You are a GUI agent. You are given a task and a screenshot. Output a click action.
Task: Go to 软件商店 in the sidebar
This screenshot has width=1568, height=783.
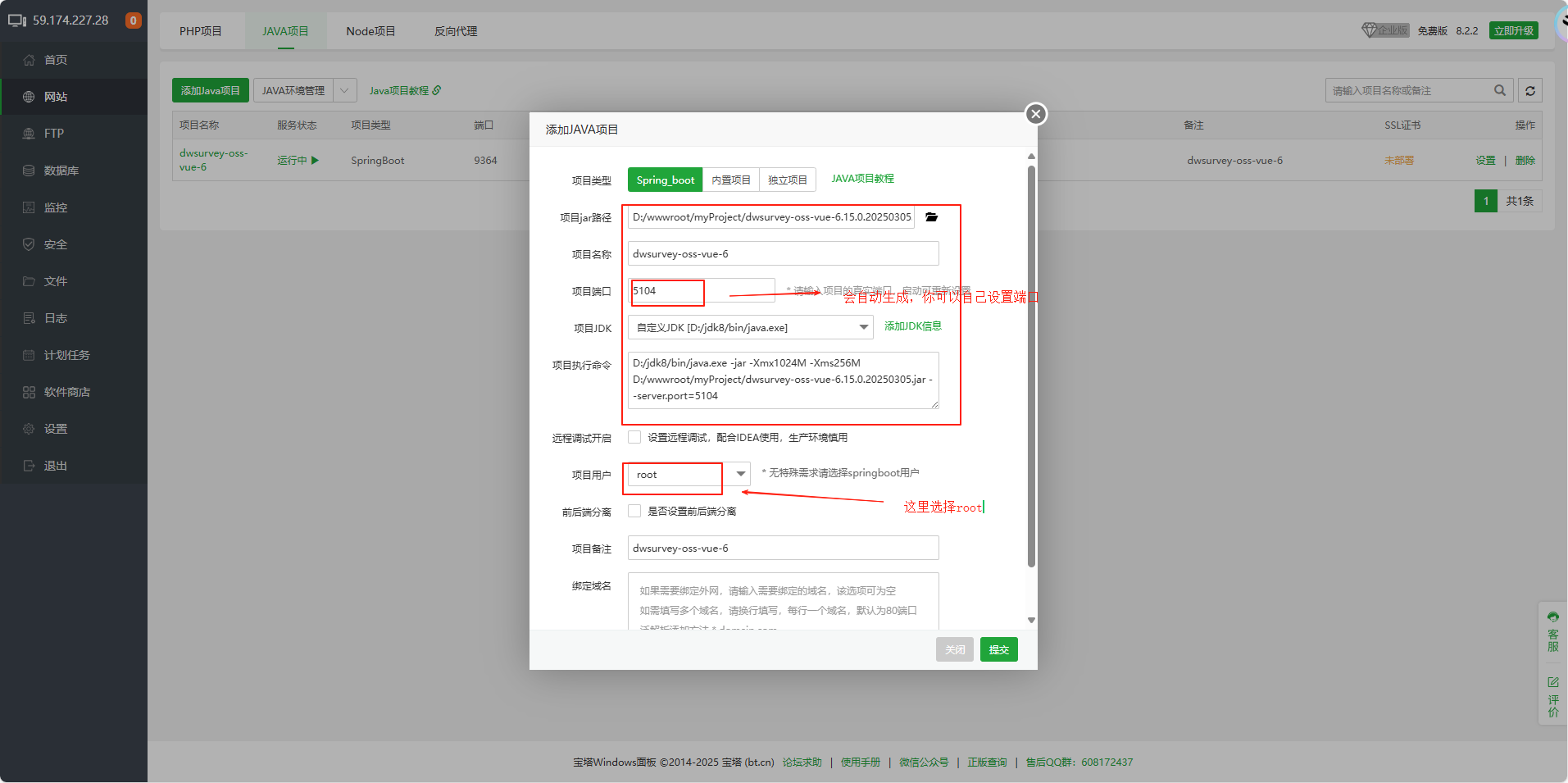pos(66,392)
